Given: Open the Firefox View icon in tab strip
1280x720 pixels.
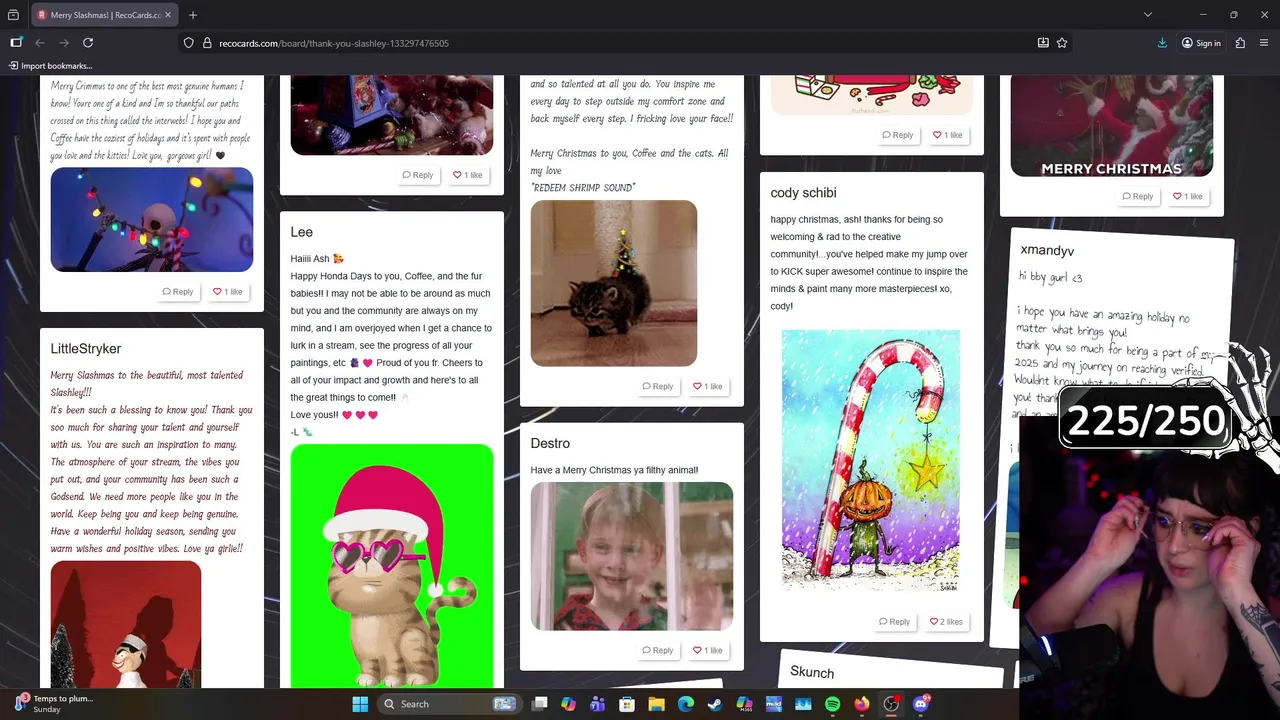Looking at the screenshot, I should tap(13, 15).
